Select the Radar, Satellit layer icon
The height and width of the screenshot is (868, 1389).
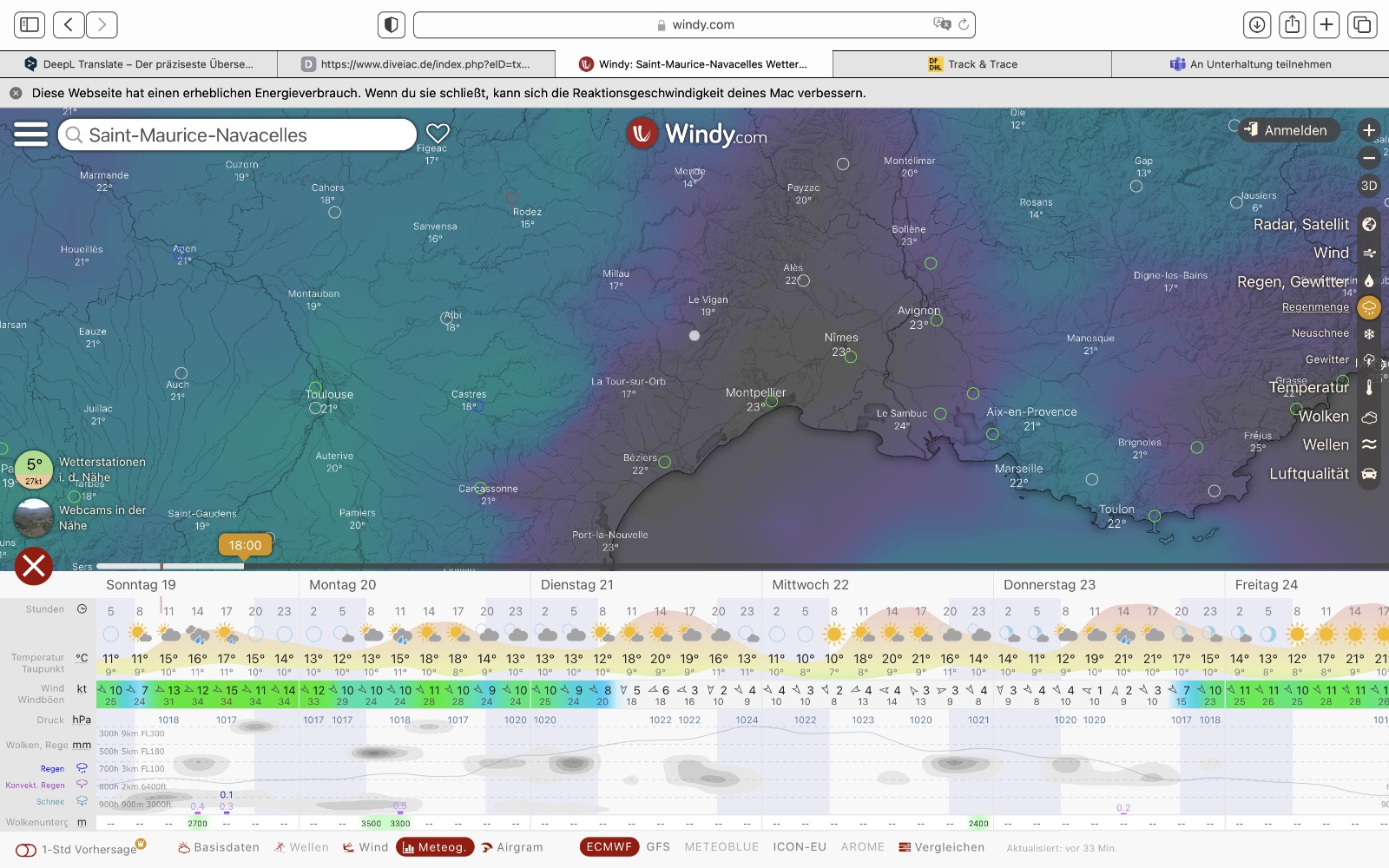[1369, 224]
